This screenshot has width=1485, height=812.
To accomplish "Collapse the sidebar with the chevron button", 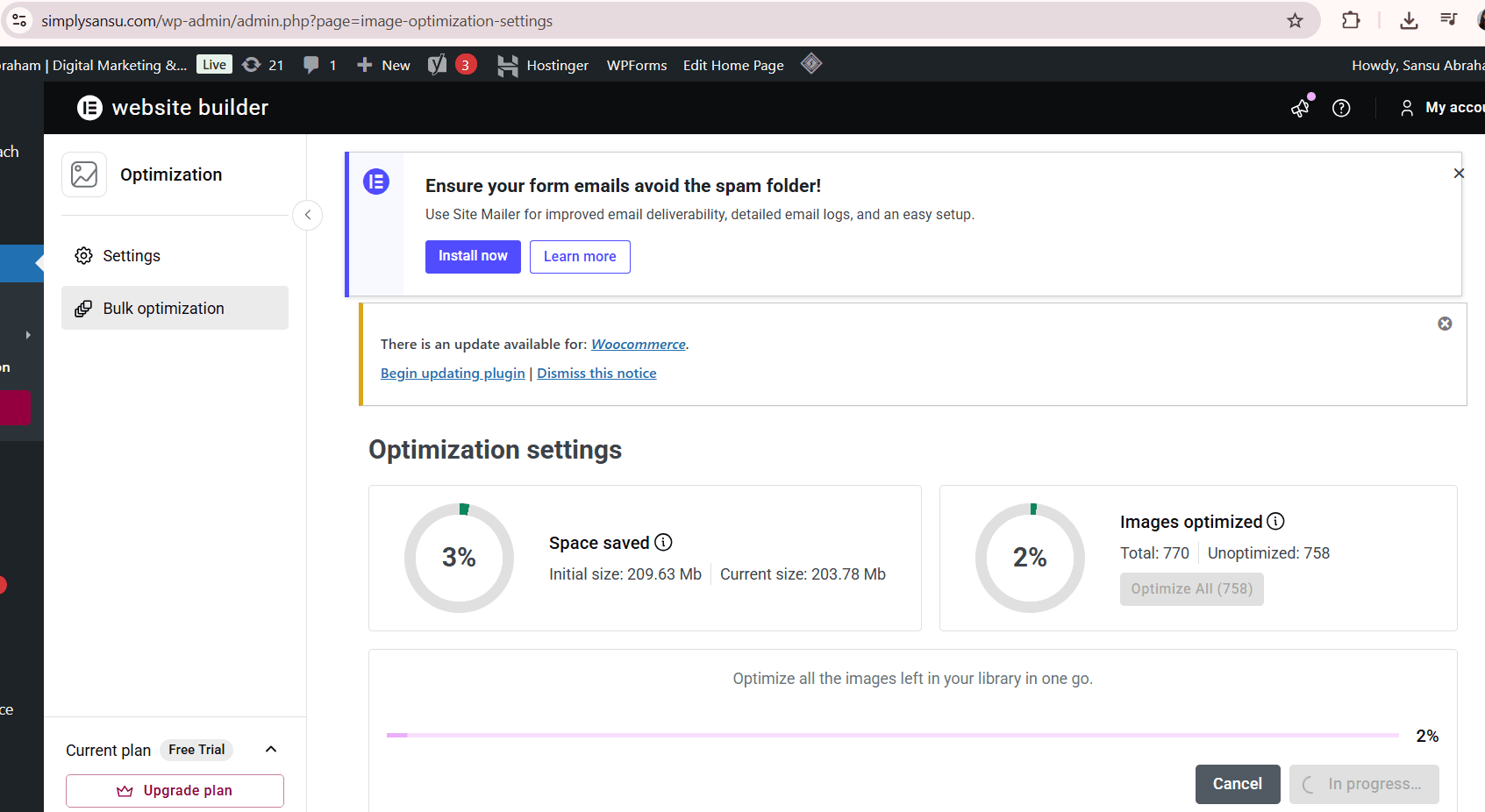I will (307, 215).
